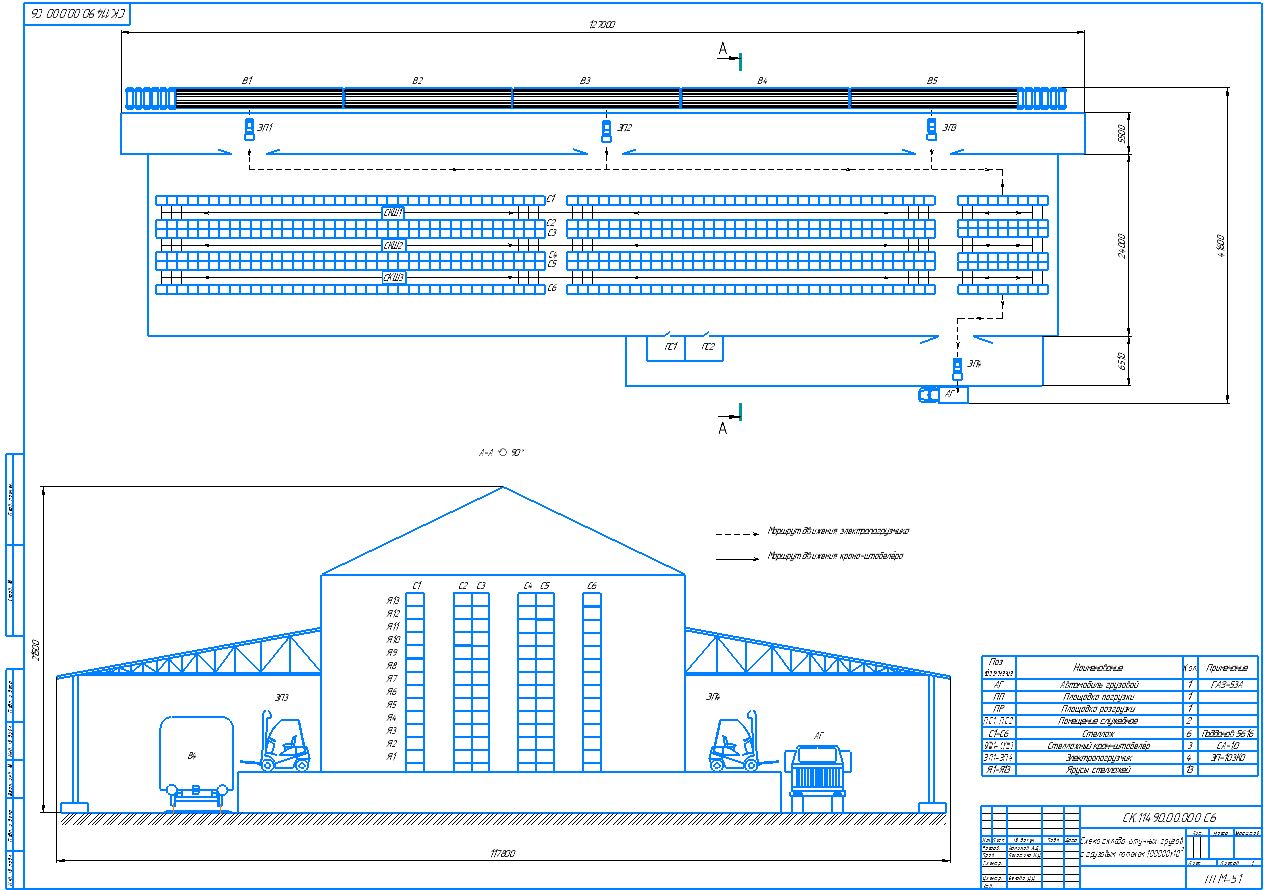Click the В5 wagon label
The height and width of the screenshot is (890, 1264).
point(932,80)
